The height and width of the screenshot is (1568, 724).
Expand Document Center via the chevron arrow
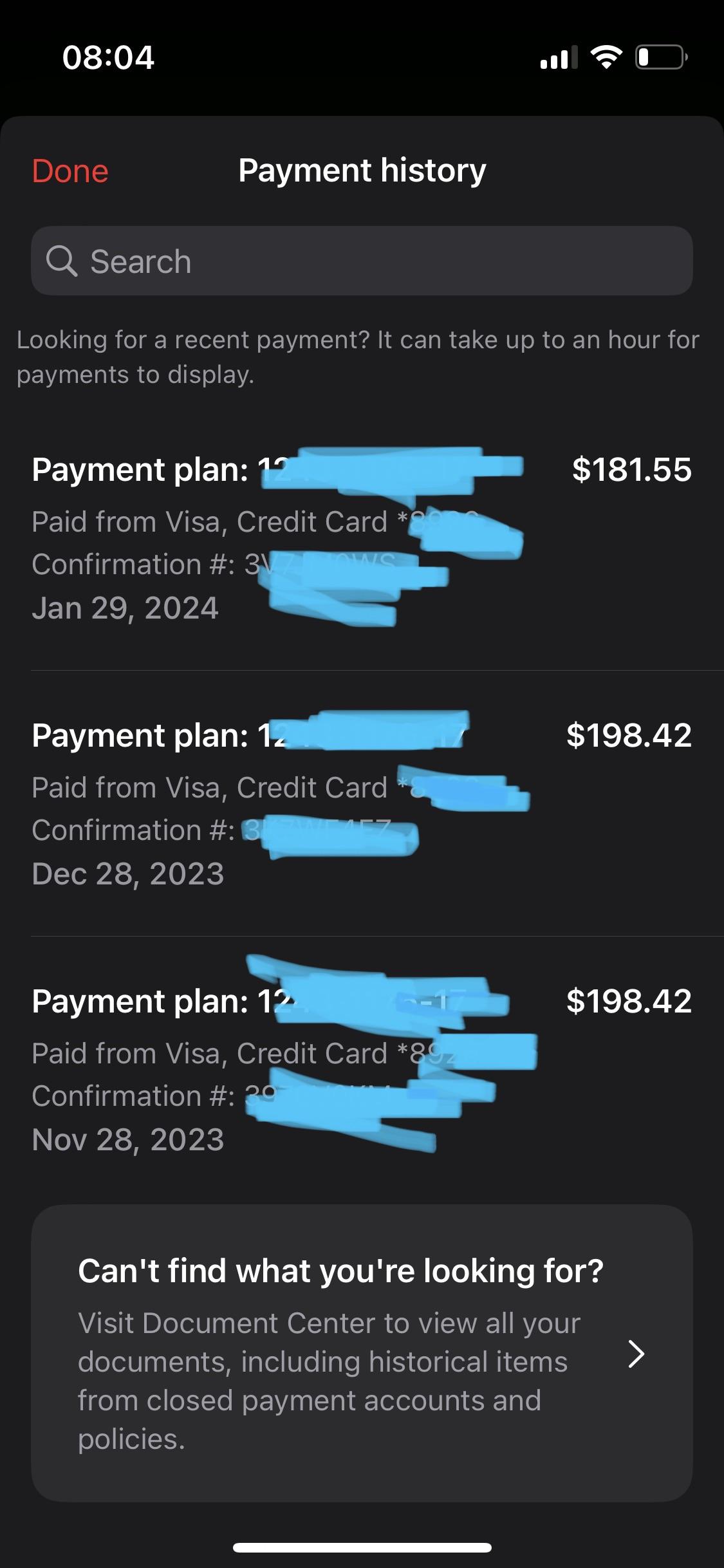[x=636, y=1353]
